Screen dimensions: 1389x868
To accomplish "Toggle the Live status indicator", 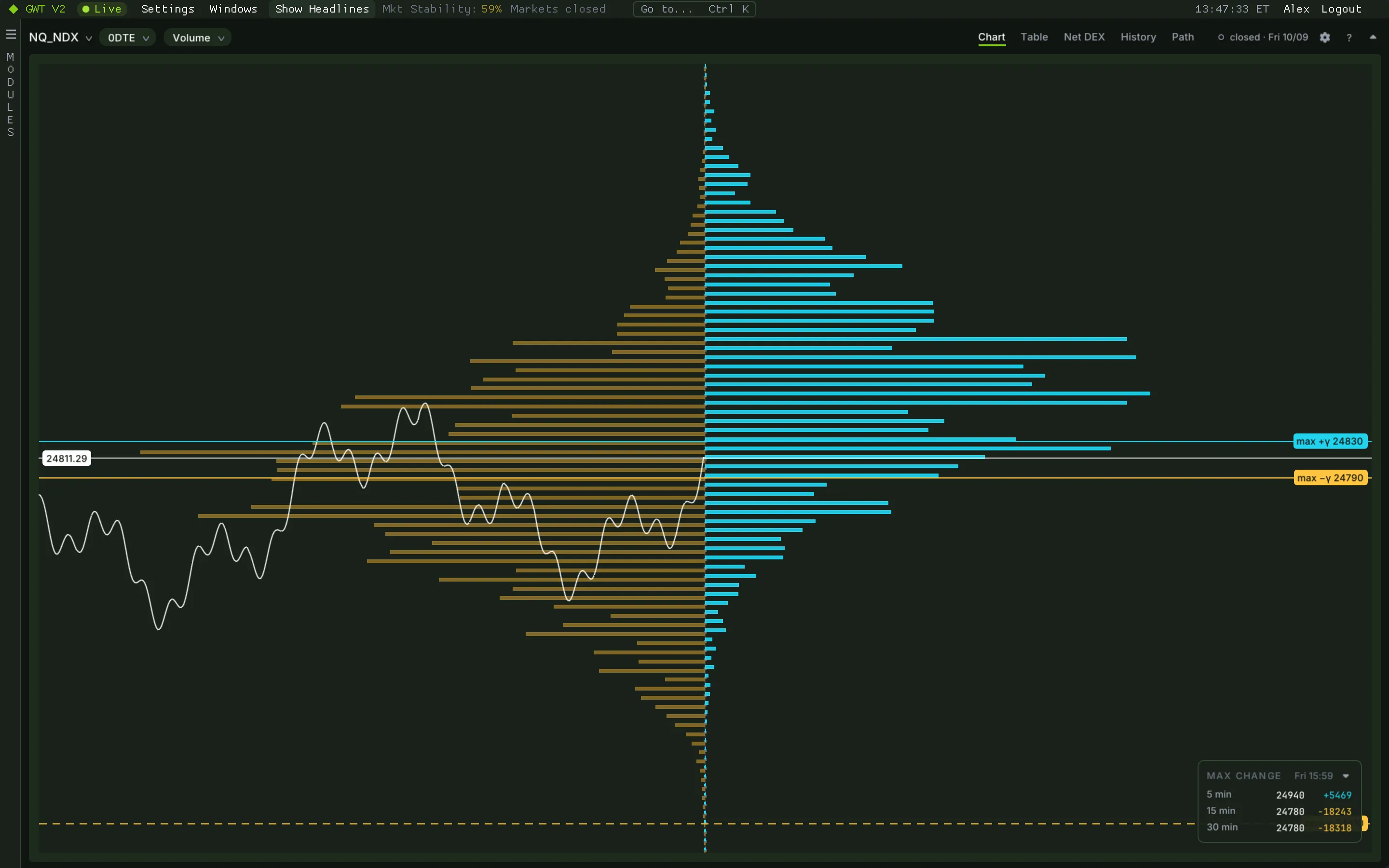I will tap(102, 9).
